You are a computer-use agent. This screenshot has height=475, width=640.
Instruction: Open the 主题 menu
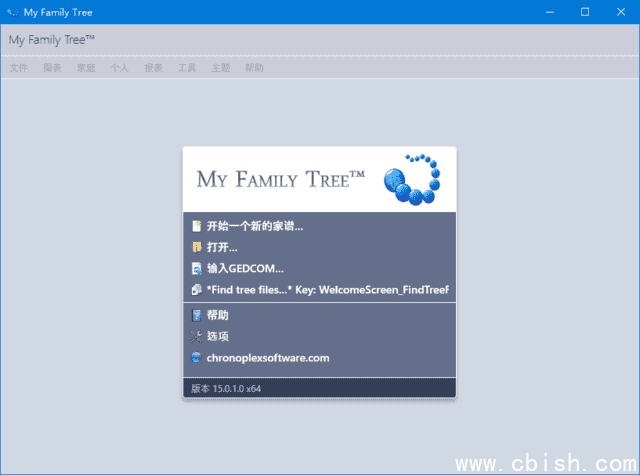tap(221, 68)
